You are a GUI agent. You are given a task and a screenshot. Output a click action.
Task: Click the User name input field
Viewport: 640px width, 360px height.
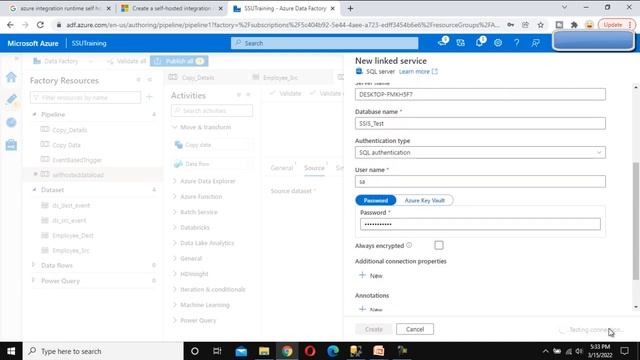click(x=480, y=181)
